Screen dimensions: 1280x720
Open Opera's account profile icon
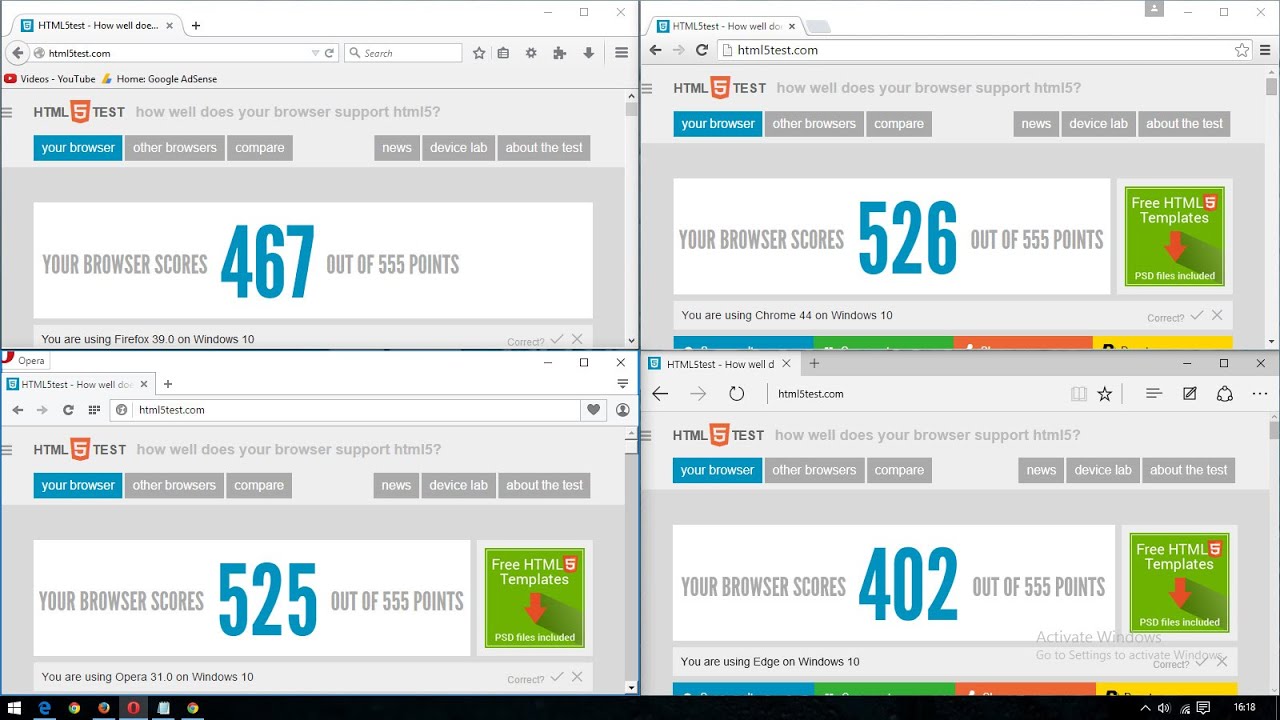click(622, 410)
